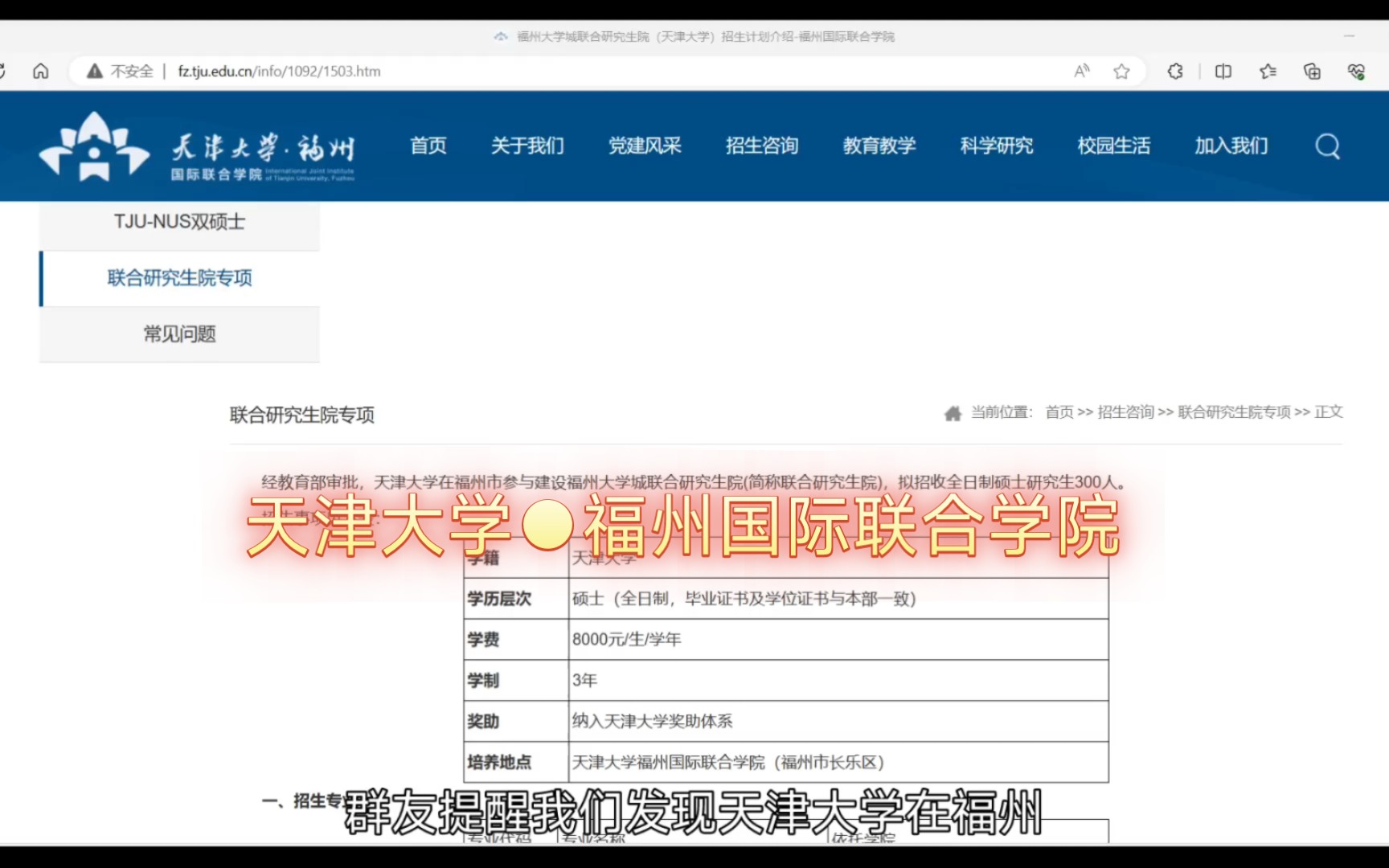Add page to favorites star icon
The image size is (1389, 868).
[1121, 72]
